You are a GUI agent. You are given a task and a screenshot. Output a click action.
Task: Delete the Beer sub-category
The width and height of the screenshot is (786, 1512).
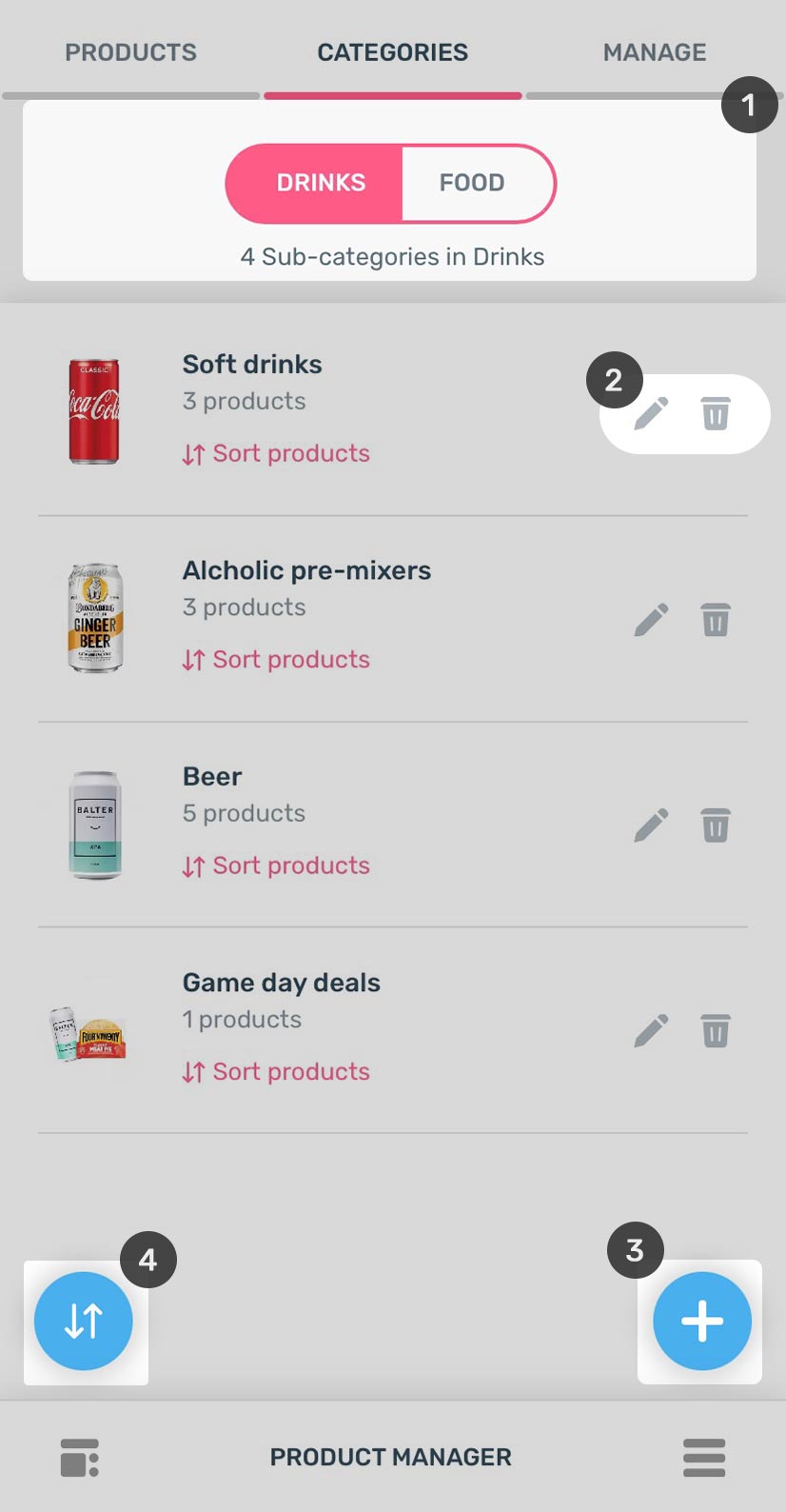pos(716,826)
